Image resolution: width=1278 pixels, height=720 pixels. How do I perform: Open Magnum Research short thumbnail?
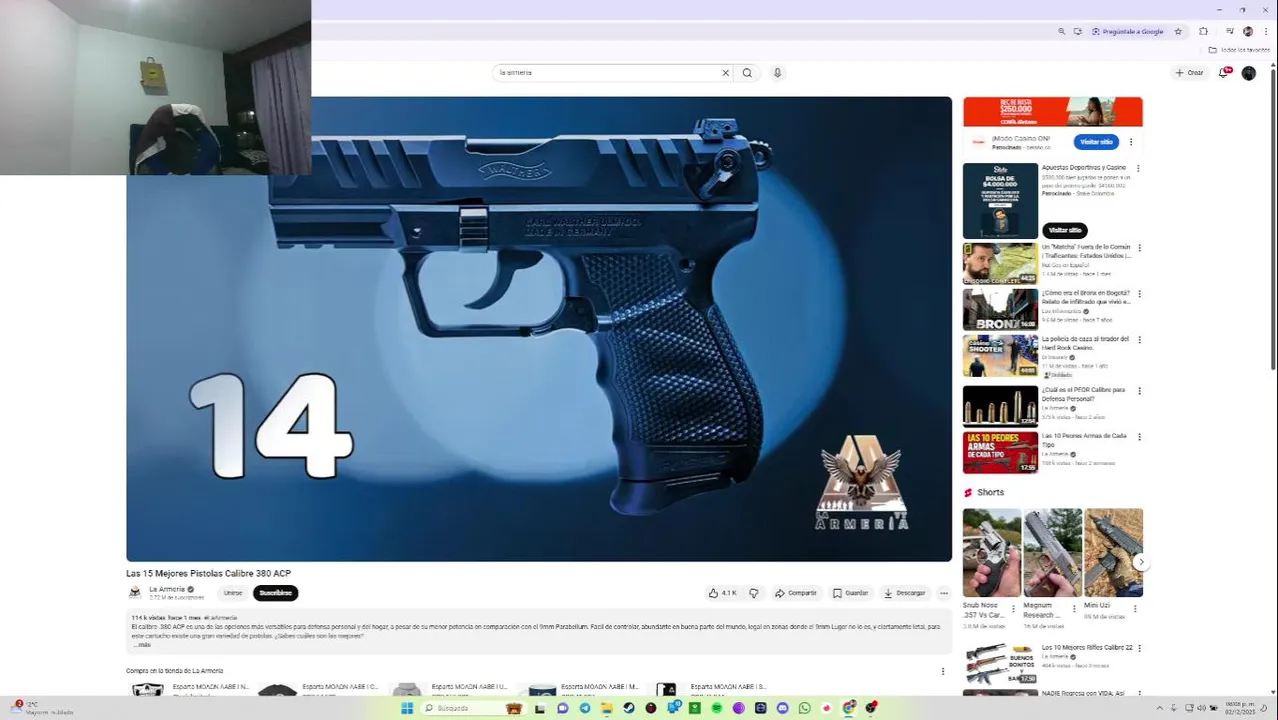pos(1053,553)
